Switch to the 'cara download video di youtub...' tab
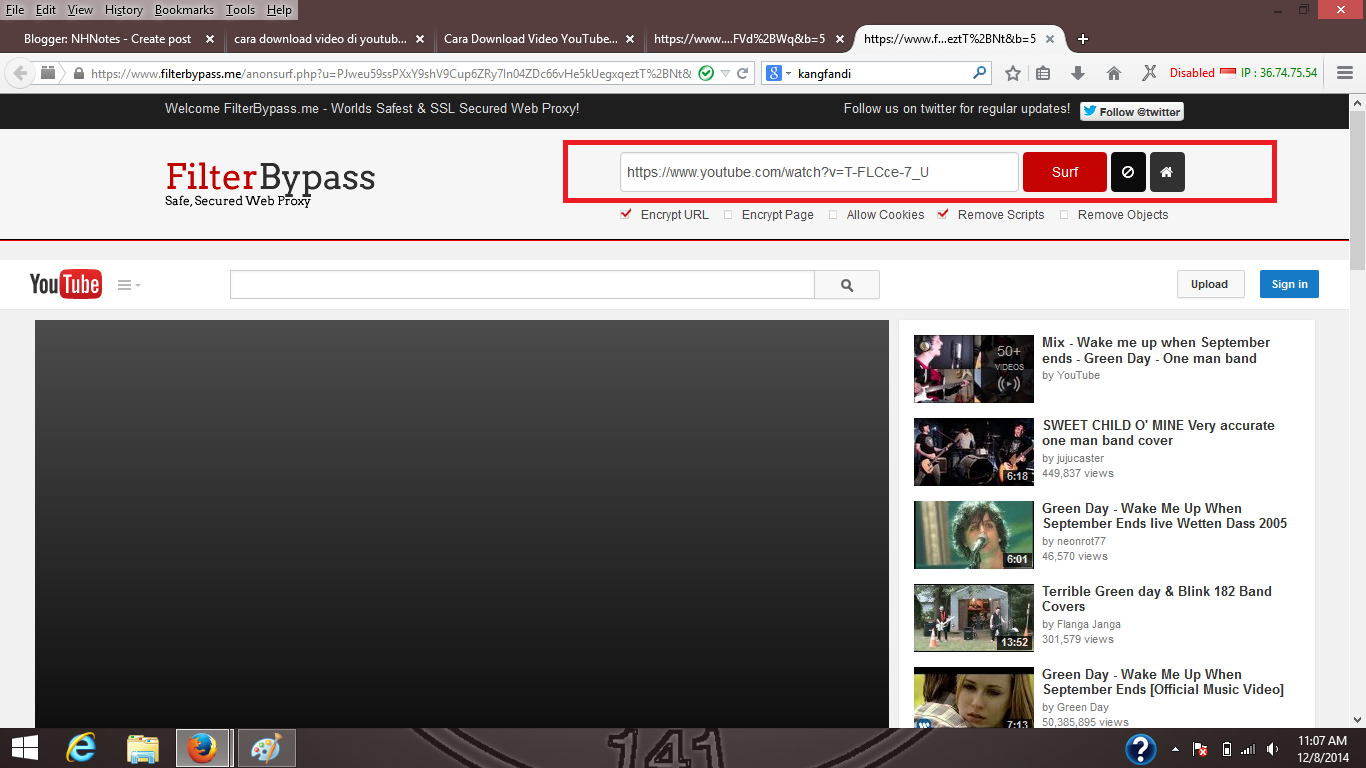Screen dimensions: 1366x768 (x=325, y=39)
